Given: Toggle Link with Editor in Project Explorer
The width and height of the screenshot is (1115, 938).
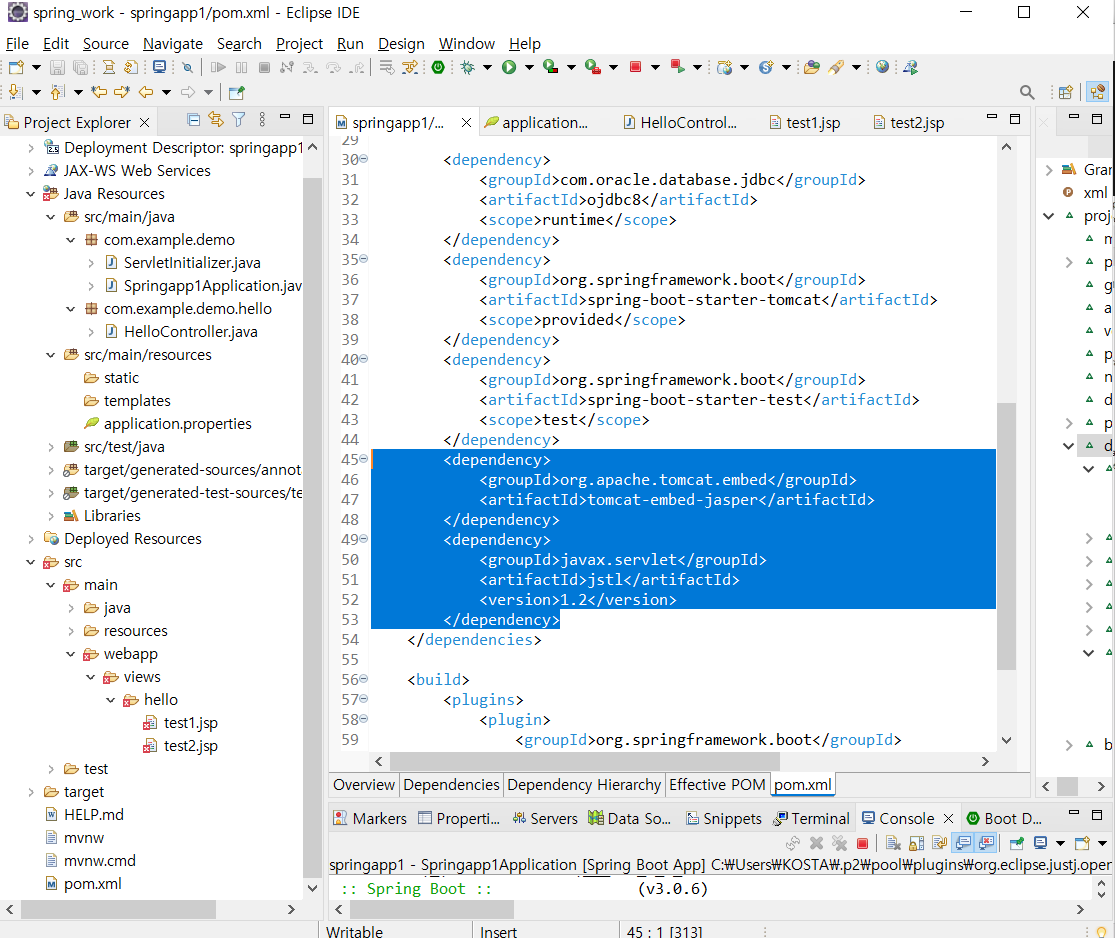Looking at the screenshot, I should coord(216,120).
